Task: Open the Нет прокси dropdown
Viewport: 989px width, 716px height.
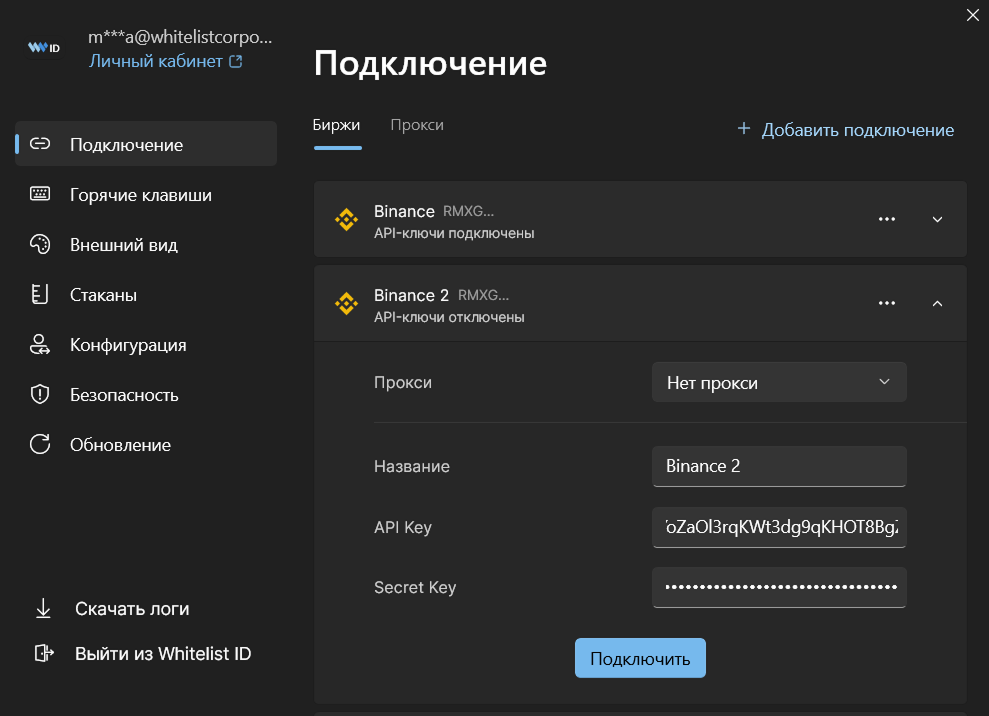Action: coord(779,383)
